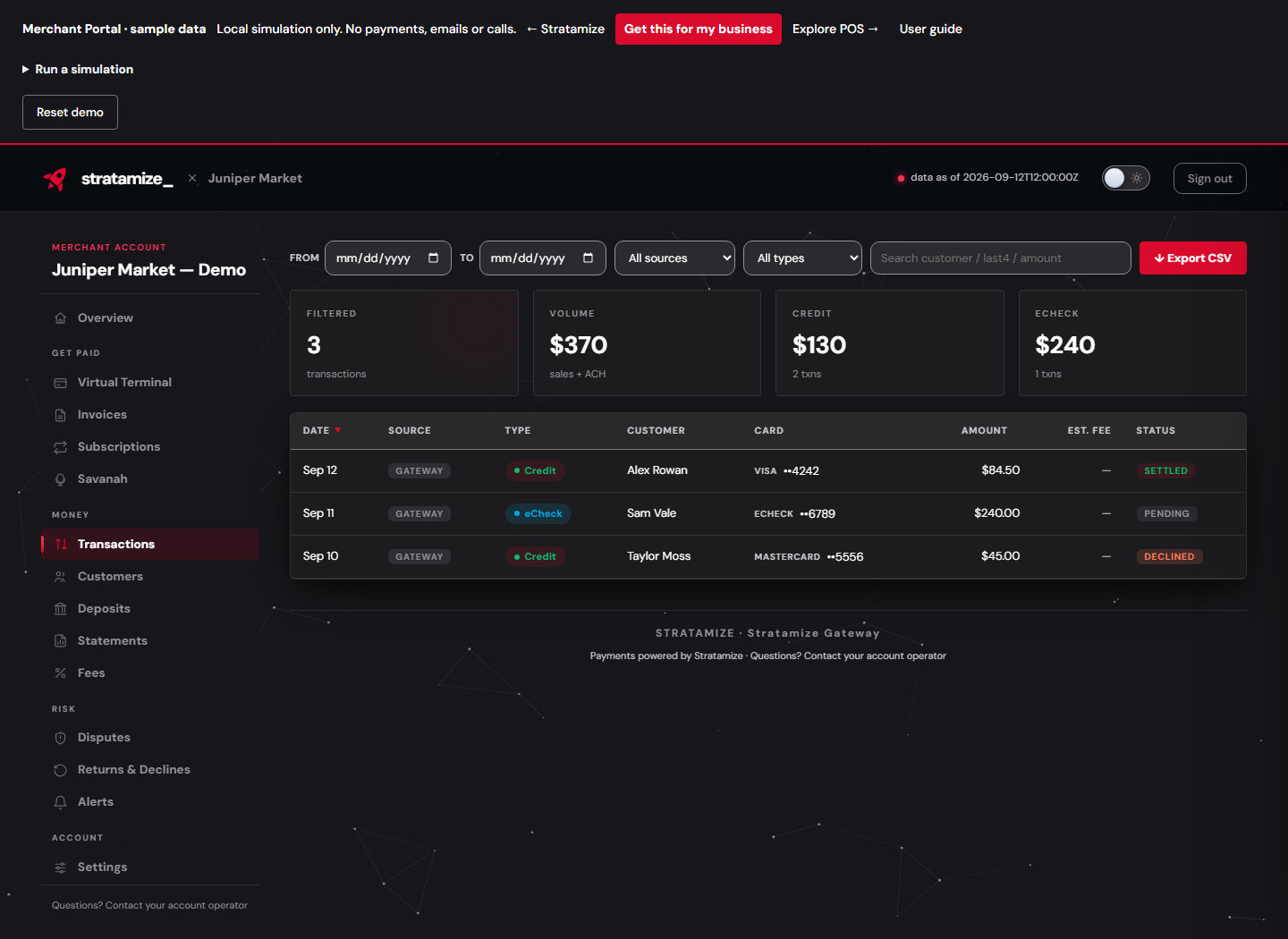The width and height of the screenshot is (1288, 939).
Task: Click the Alex Rowan customer cell
Action: [657, 470]
